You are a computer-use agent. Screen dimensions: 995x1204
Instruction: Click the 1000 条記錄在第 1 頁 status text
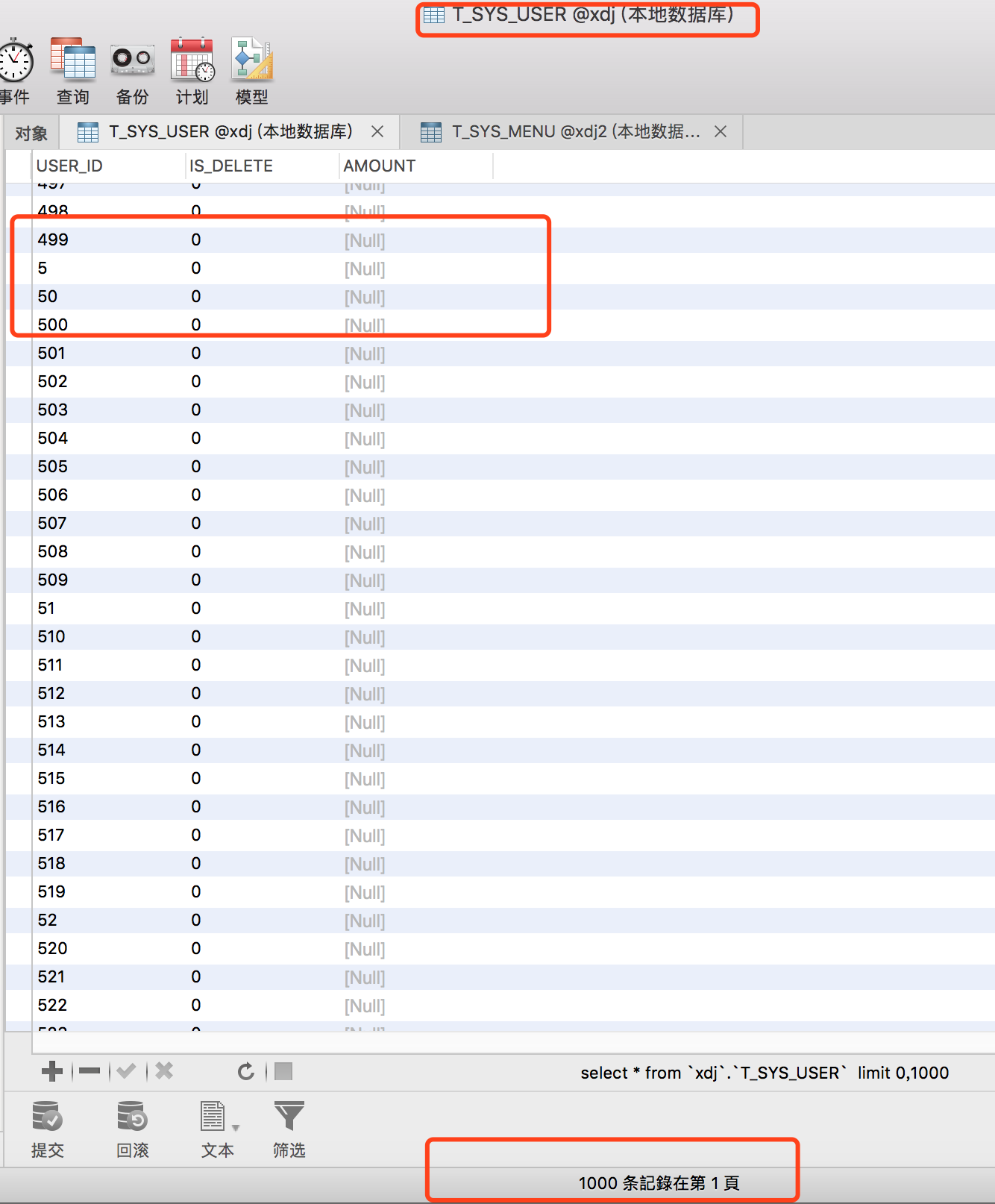(659, 1183)
